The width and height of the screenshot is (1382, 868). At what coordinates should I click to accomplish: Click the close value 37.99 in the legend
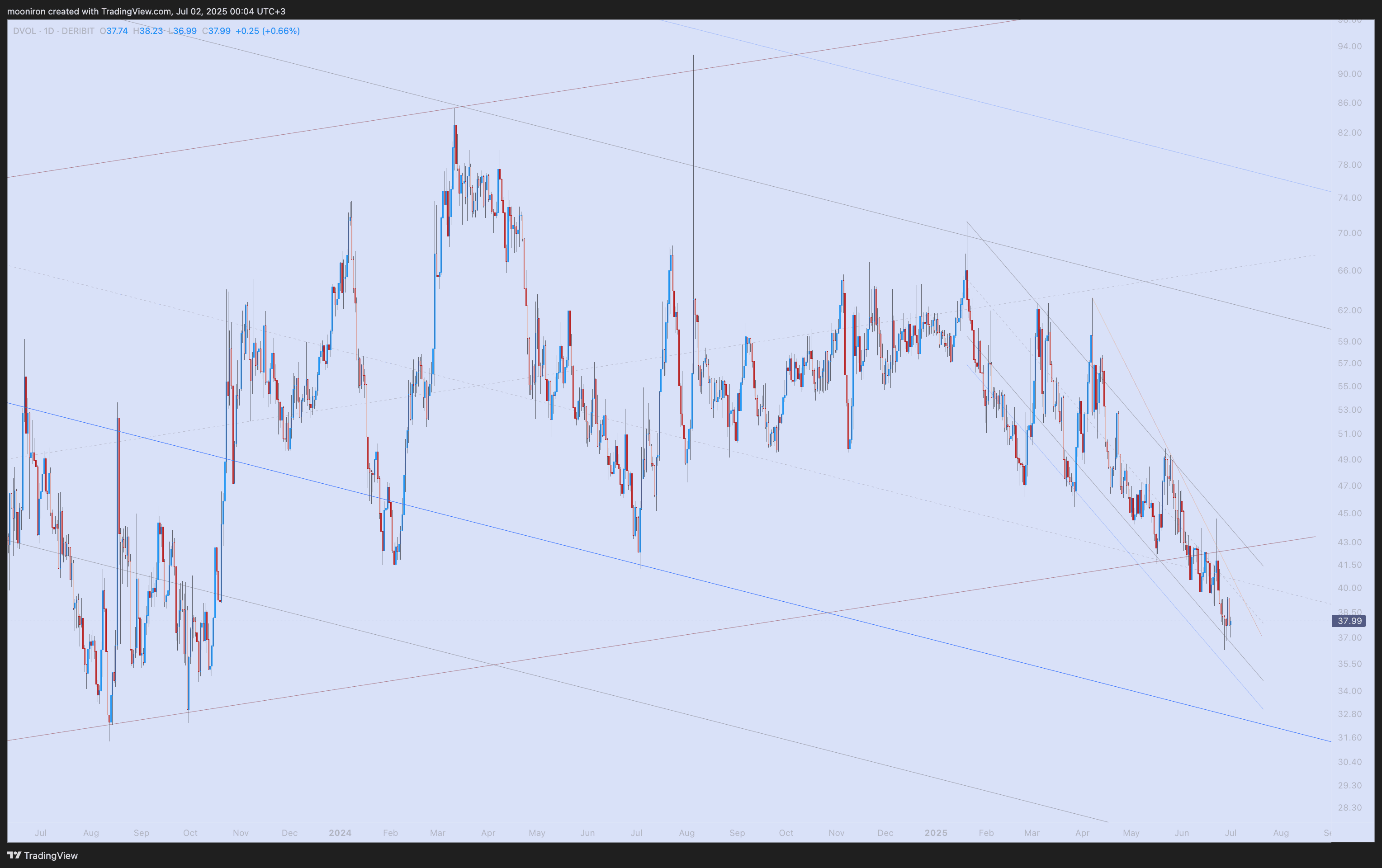coord(219,31)
